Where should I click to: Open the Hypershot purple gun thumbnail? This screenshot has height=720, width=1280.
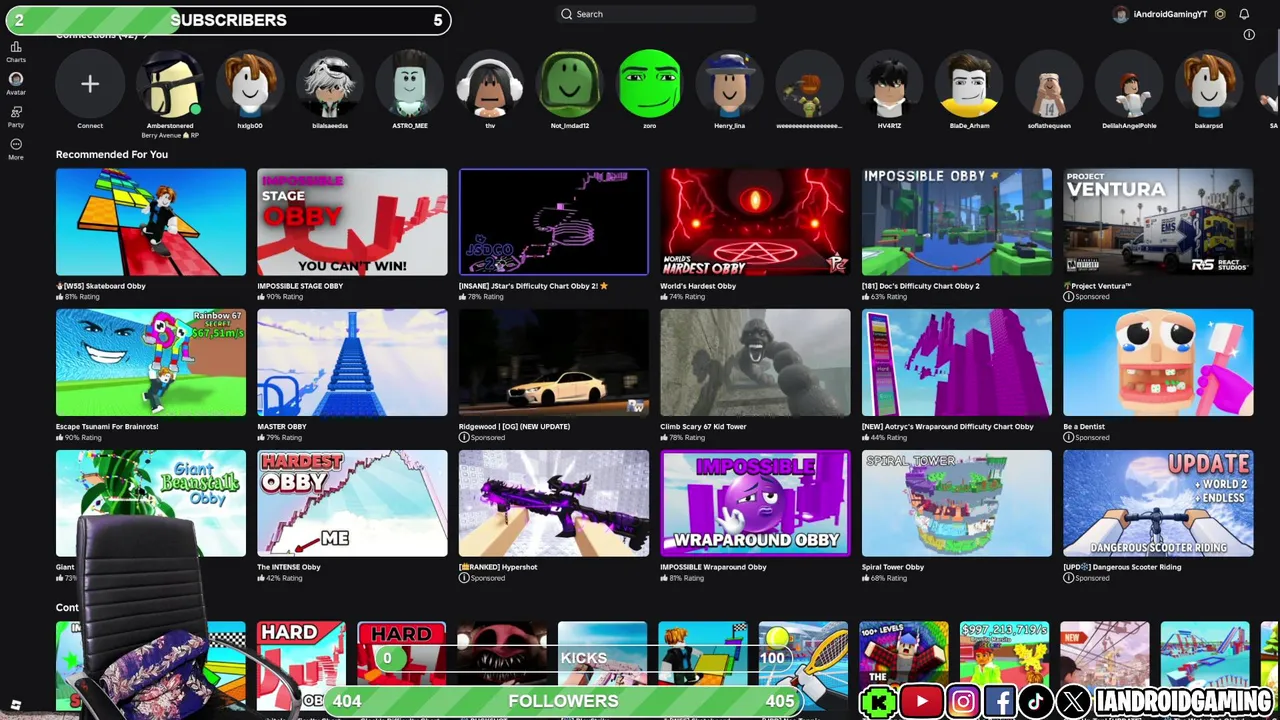click(554, 503)
